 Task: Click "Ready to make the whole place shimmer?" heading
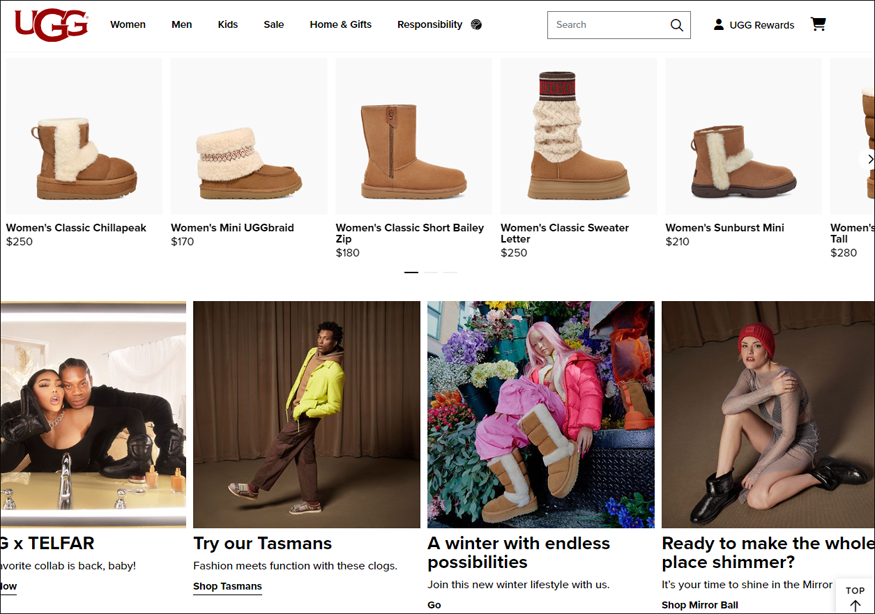pyautogui.click(x=768, y=553)
